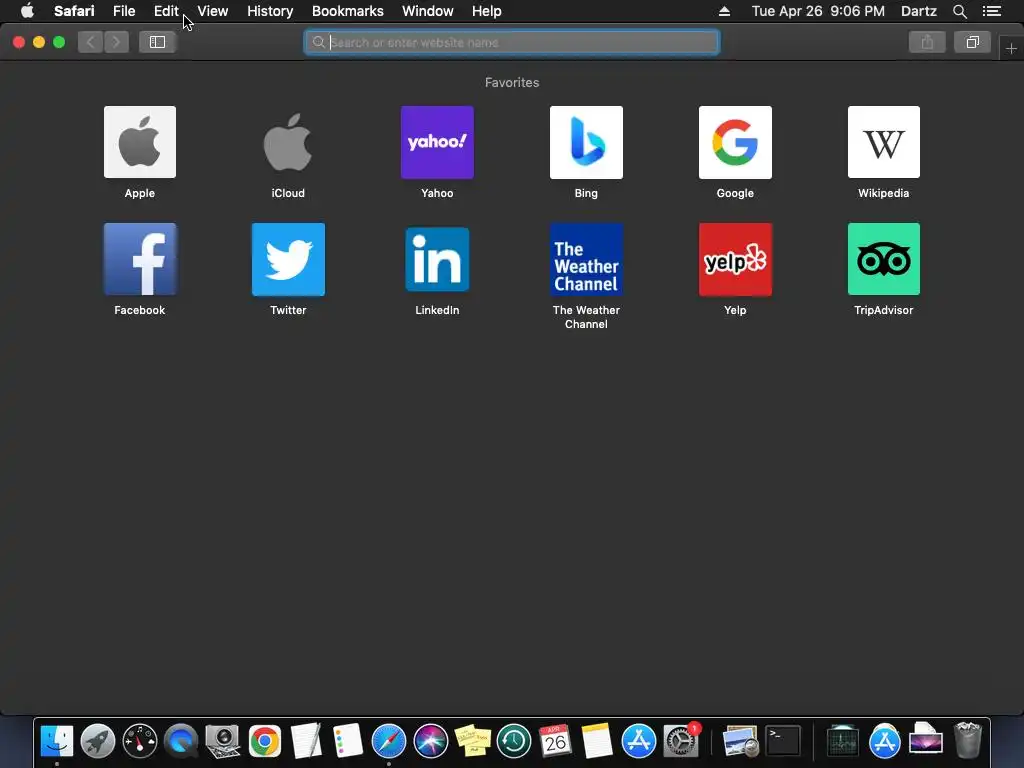The width and height of the screenshot is (1024, 768).
Task: Open the Applications folder stack in Dock
Action: click(884, 741)
